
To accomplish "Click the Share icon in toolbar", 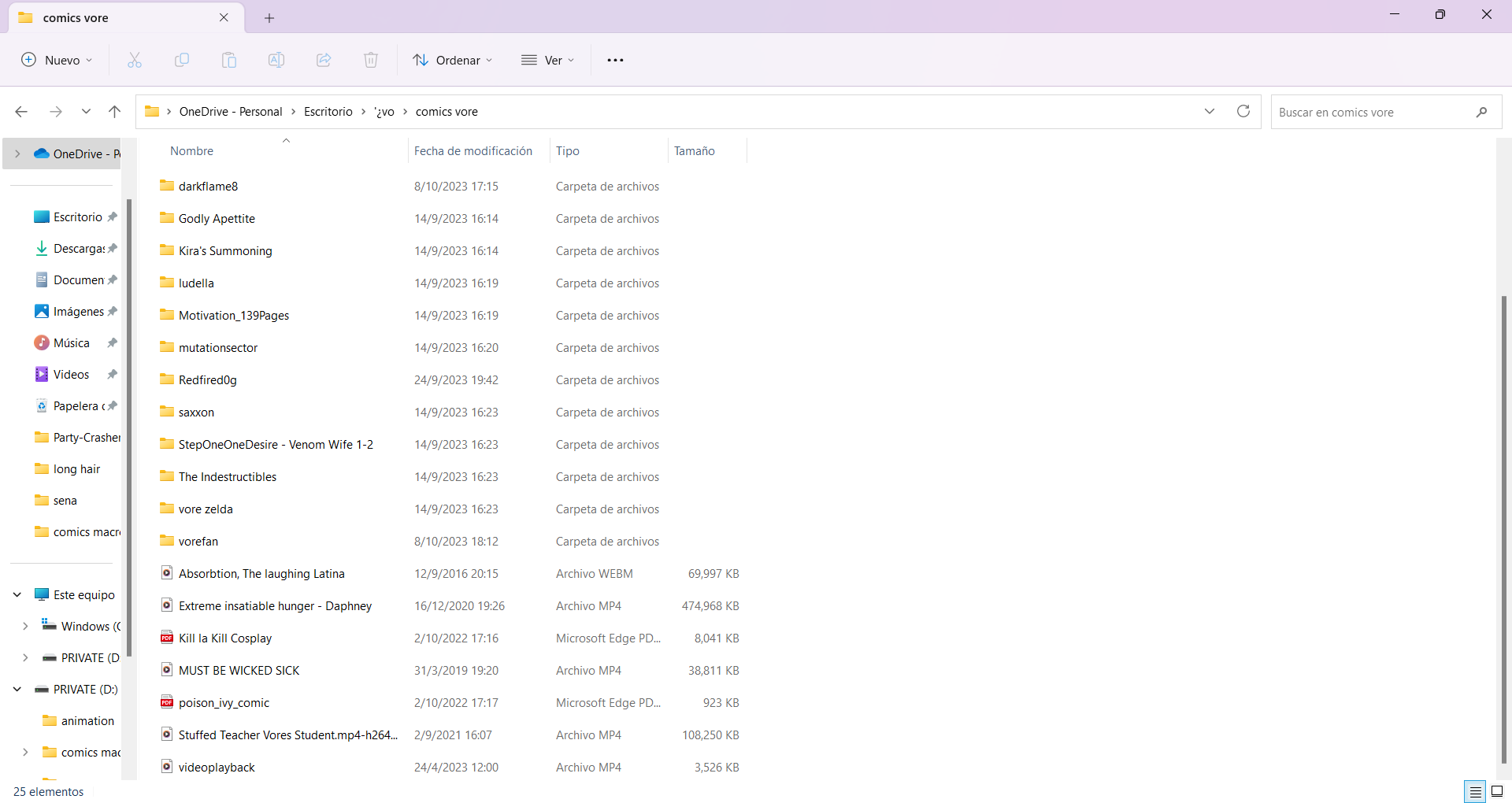I will tap(324, 60).
